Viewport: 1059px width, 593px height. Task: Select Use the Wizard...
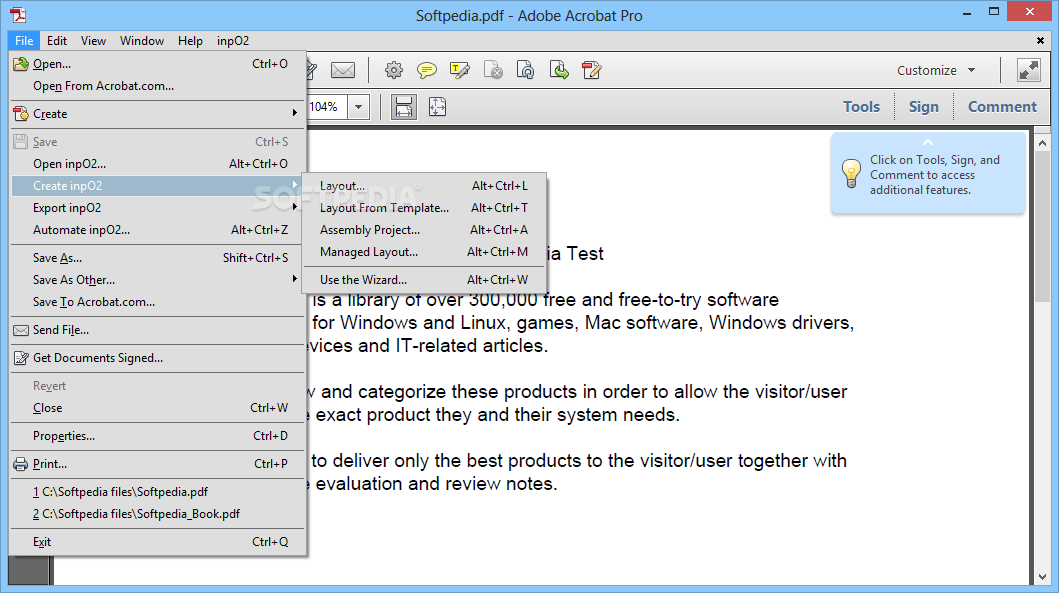(x=424, y=280)
